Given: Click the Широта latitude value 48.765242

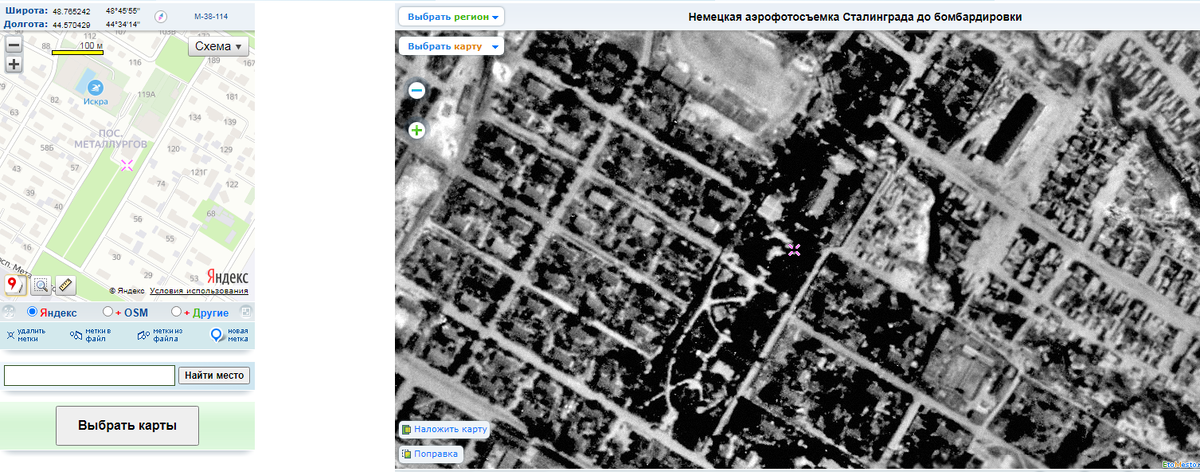Looking at the screenshot, I should click(x=69, y=10).
